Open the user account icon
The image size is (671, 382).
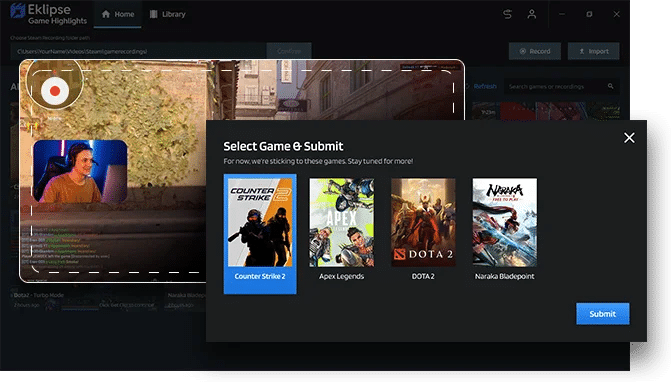coord(531,14)
